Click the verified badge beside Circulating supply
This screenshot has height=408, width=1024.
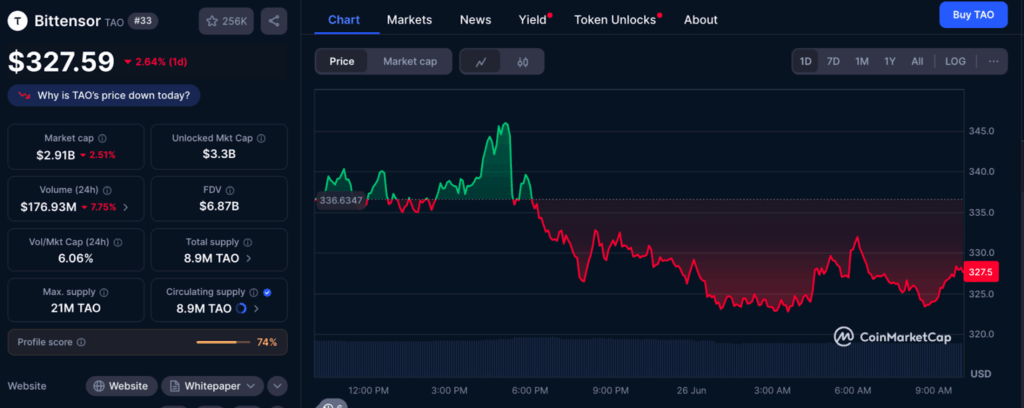coord(267,292)
